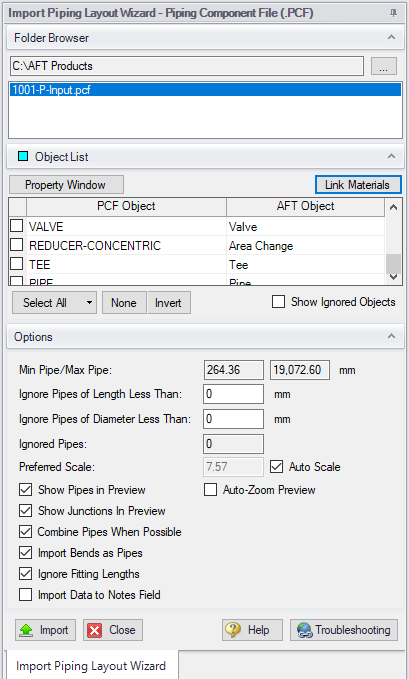This screenshot has width=409, height=679.
Task: Open the Select All dropdown arrow
Action: (x=89, y=302)
